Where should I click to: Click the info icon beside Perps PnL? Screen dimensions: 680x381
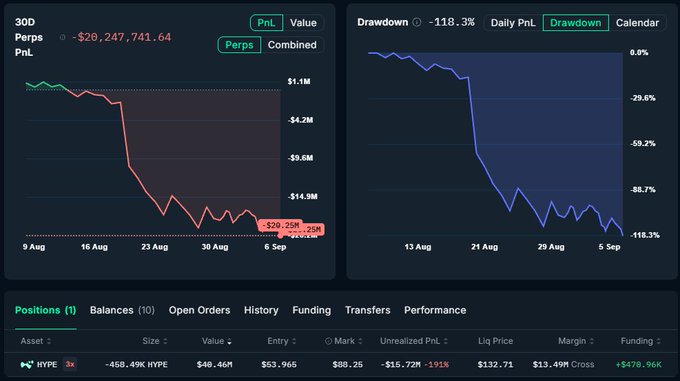[x=62, y=37]
